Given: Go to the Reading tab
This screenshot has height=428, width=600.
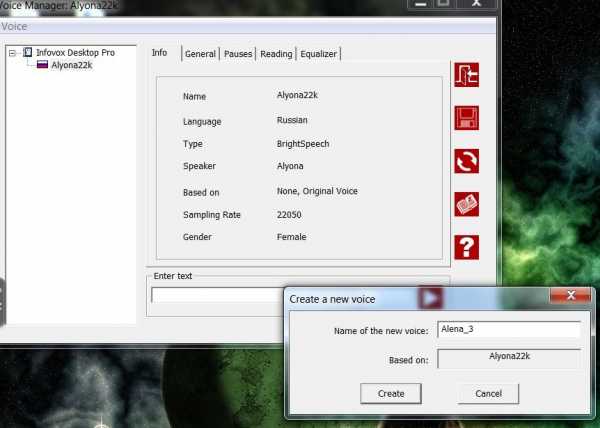Looking at the screenshot, I should point(276,54).
